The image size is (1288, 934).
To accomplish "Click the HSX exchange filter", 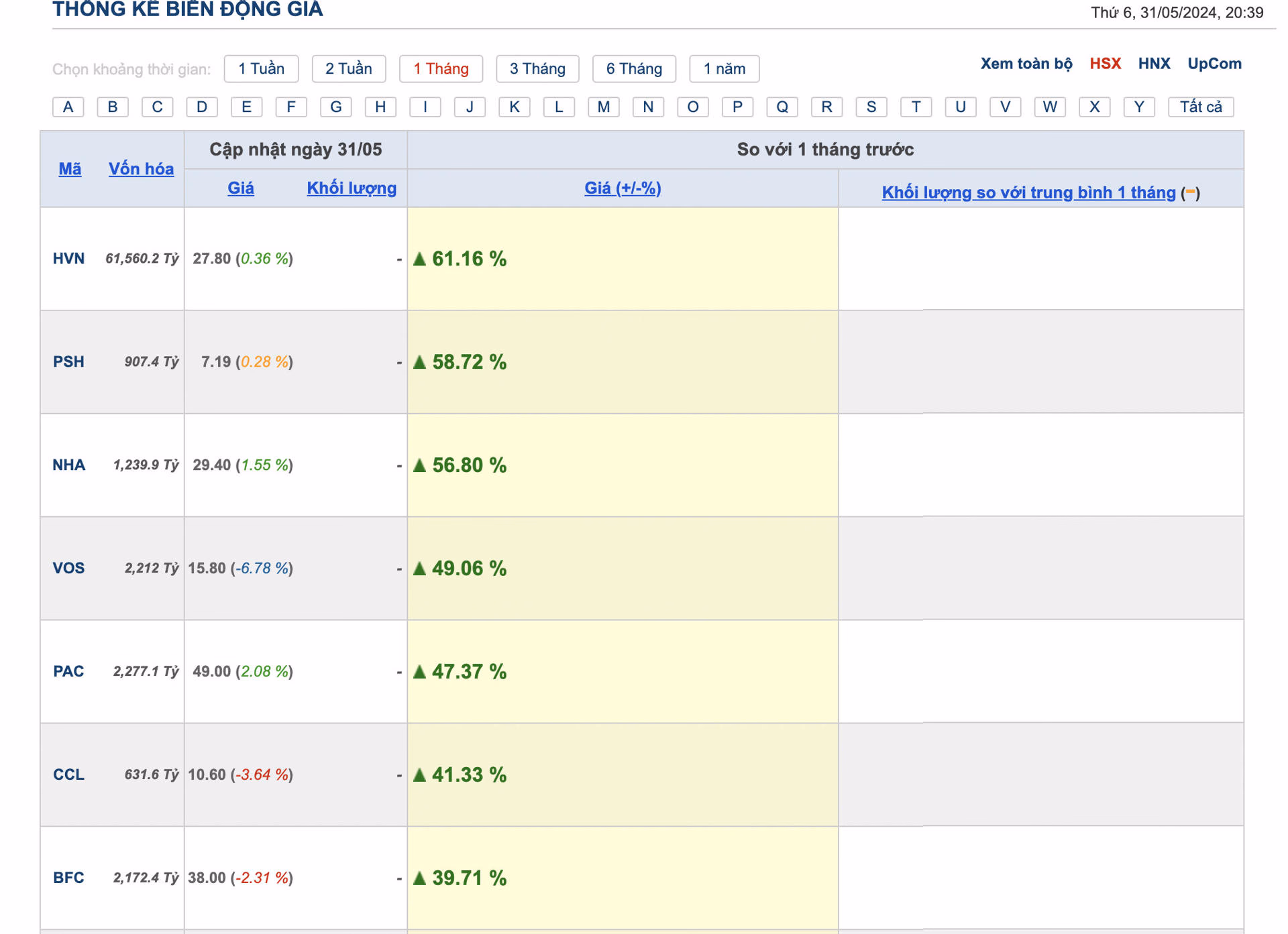I will (x=1105, y=64).
